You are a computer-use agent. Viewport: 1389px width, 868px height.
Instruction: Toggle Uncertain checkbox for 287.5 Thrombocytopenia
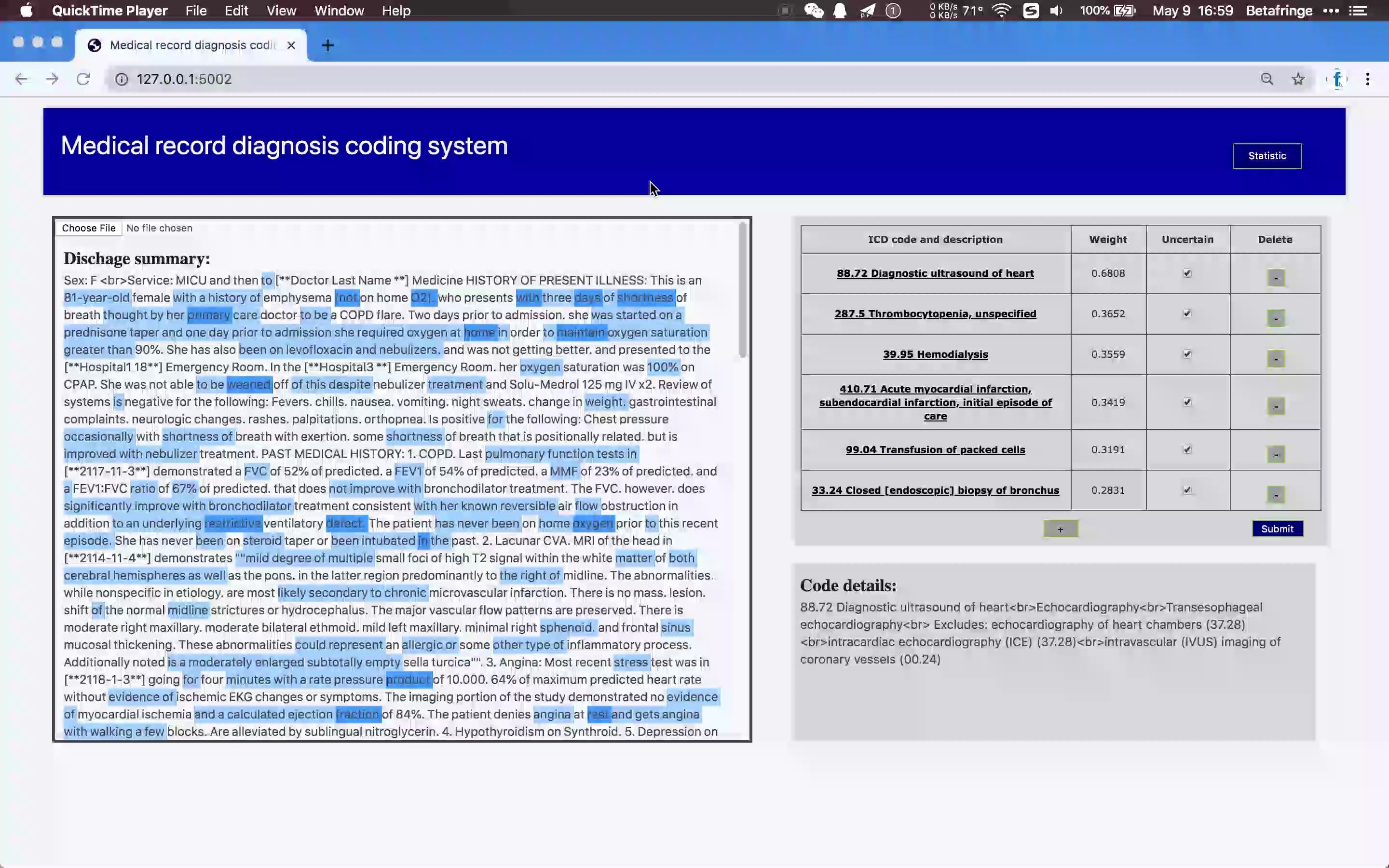click(1187, 313)
